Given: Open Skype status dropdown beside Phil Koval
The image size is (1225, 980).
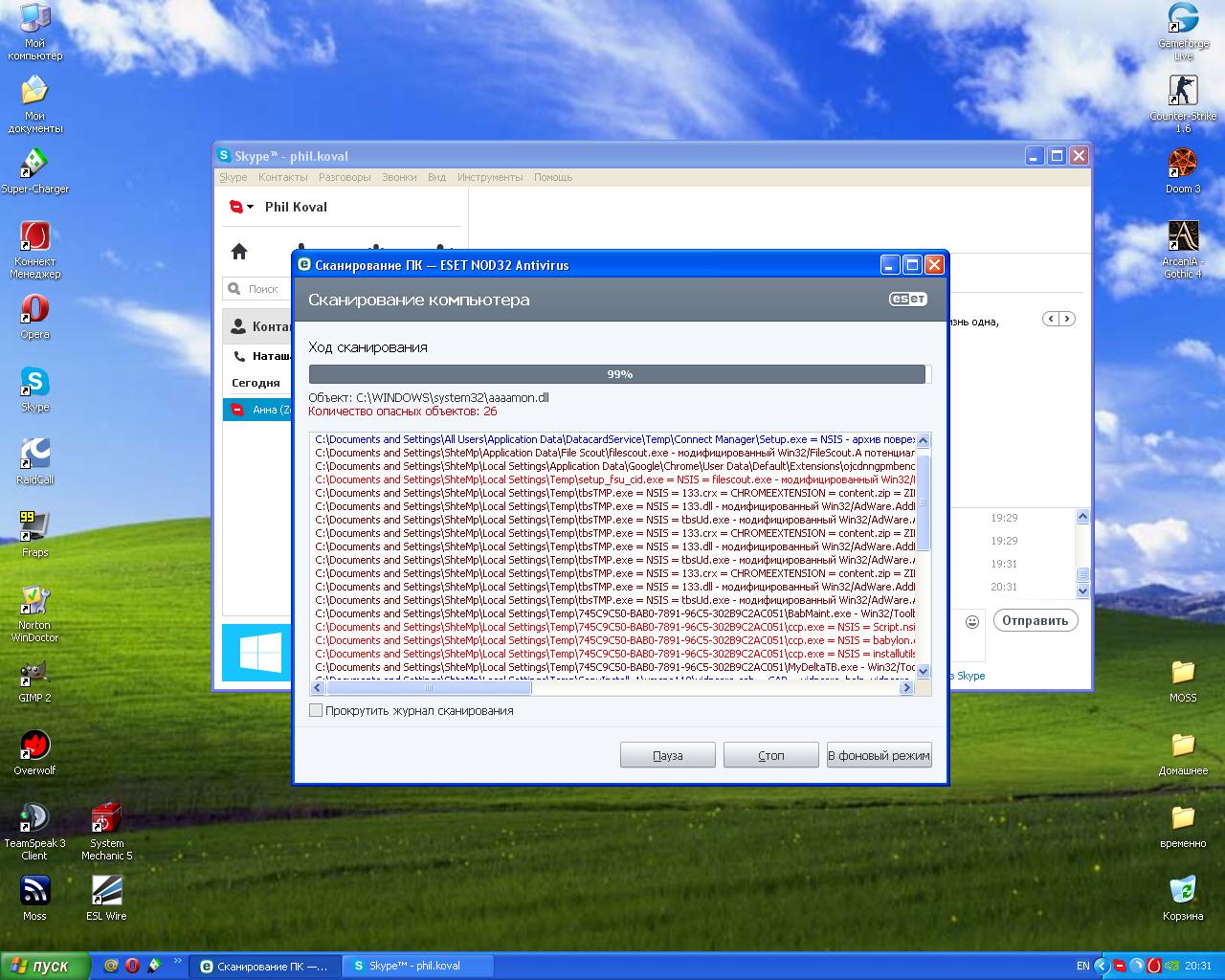Looking at the screenshot, I should pos(241,207).
